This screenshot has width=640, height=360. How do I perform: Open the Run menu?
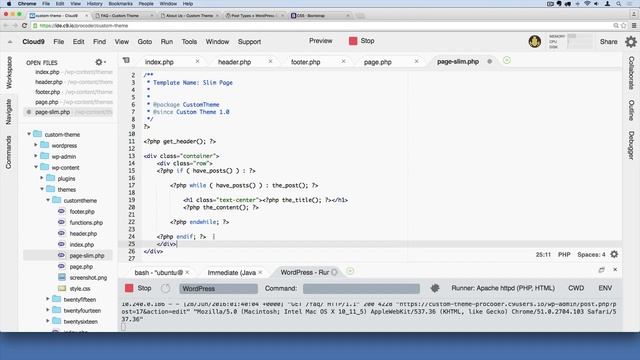coord(167,42)
